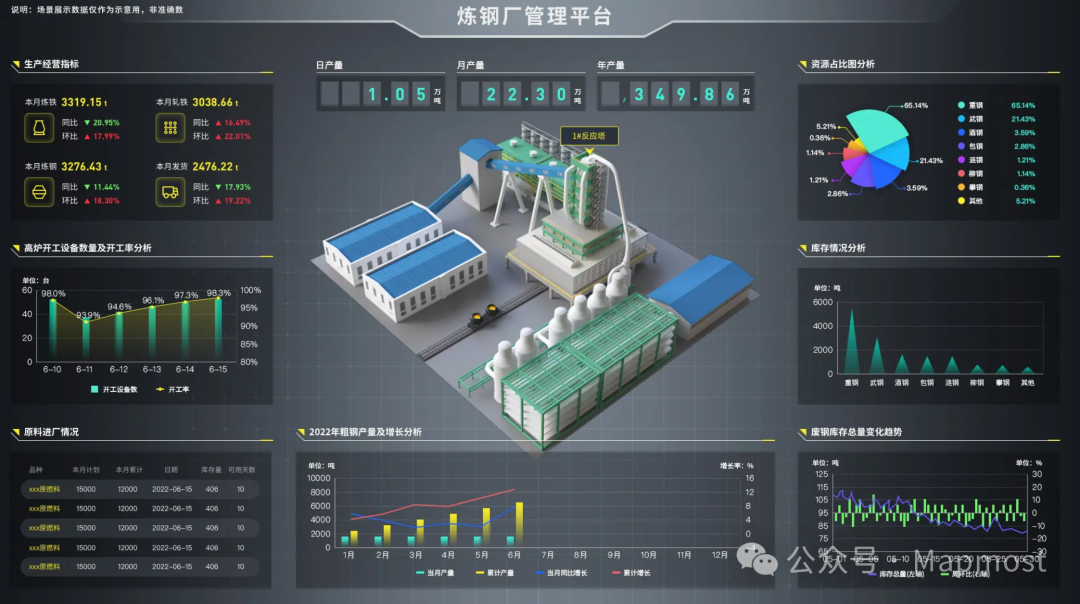Viewport: 1080px width, 604px height.
Task: Click the 本月炼铁 furnace icon
Action: (39, 128)
